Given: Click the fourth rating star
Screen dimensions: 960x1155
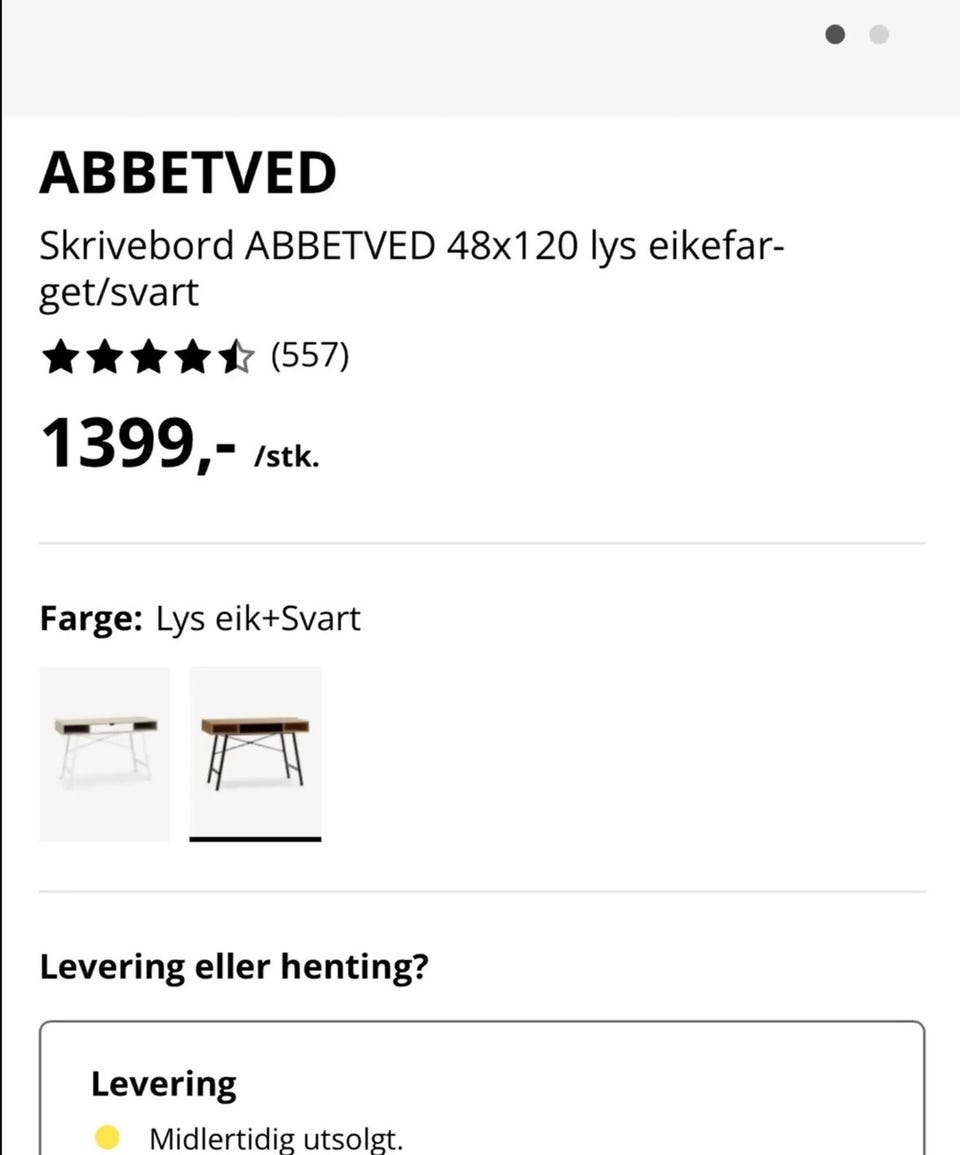Looking at the screenshot, I should pos(192,357).
